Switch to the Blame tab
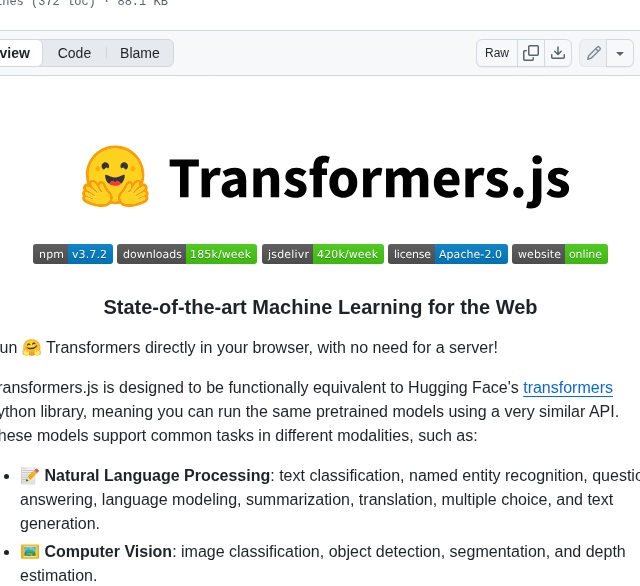The image size is (640, 586). coord(140,53)
